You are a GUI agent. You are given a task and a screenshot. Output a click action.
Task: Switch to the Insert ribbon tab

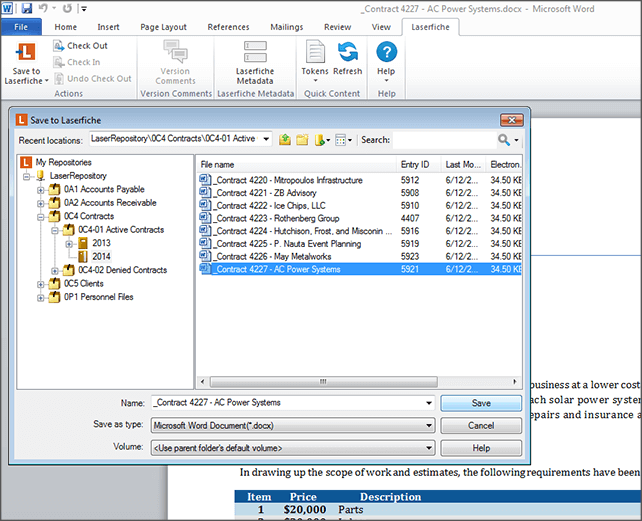(108, 27)
